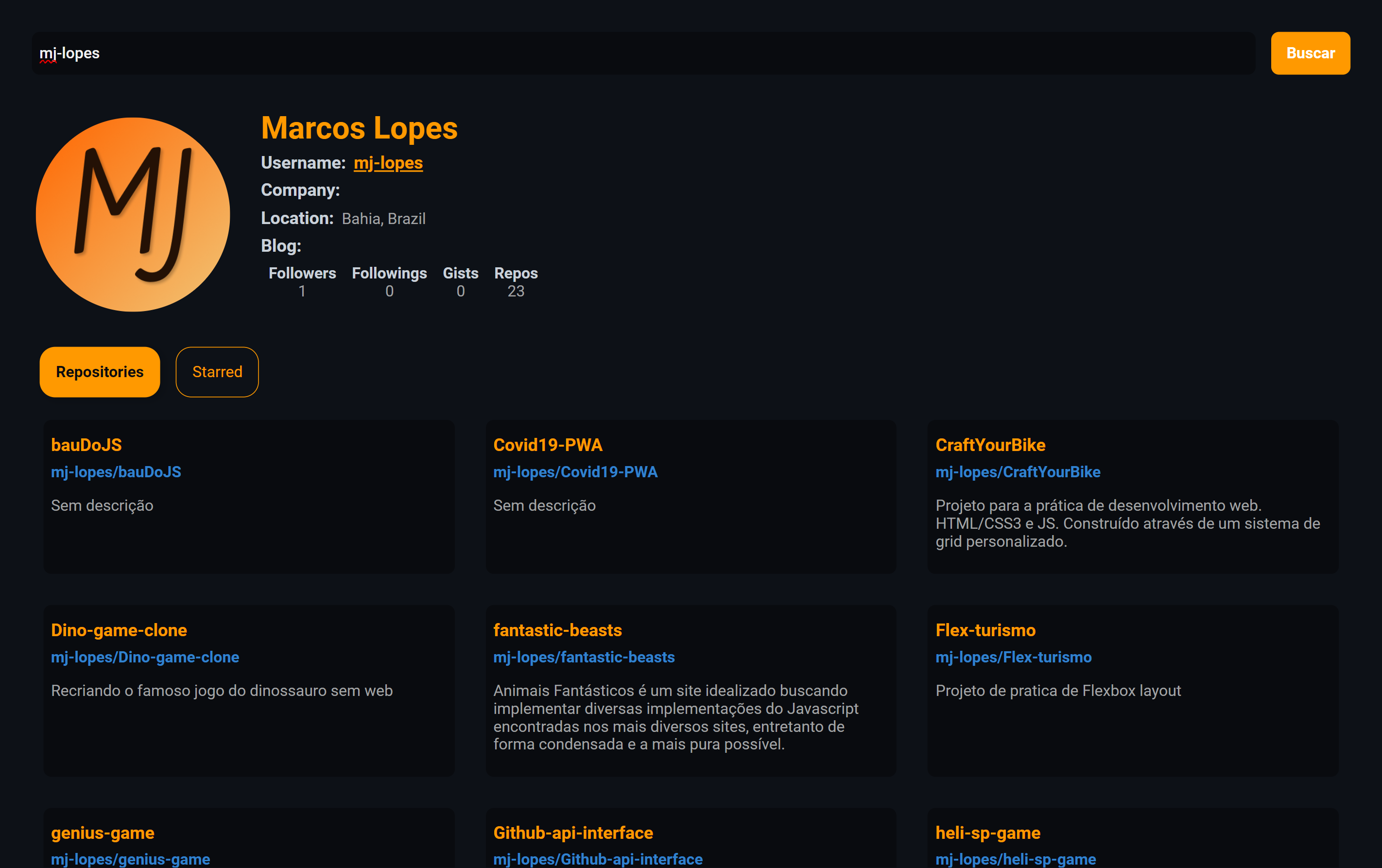Open the mj-lopes/CraftYourBike repository link
1382x868 pixels.
[1018, 472]
